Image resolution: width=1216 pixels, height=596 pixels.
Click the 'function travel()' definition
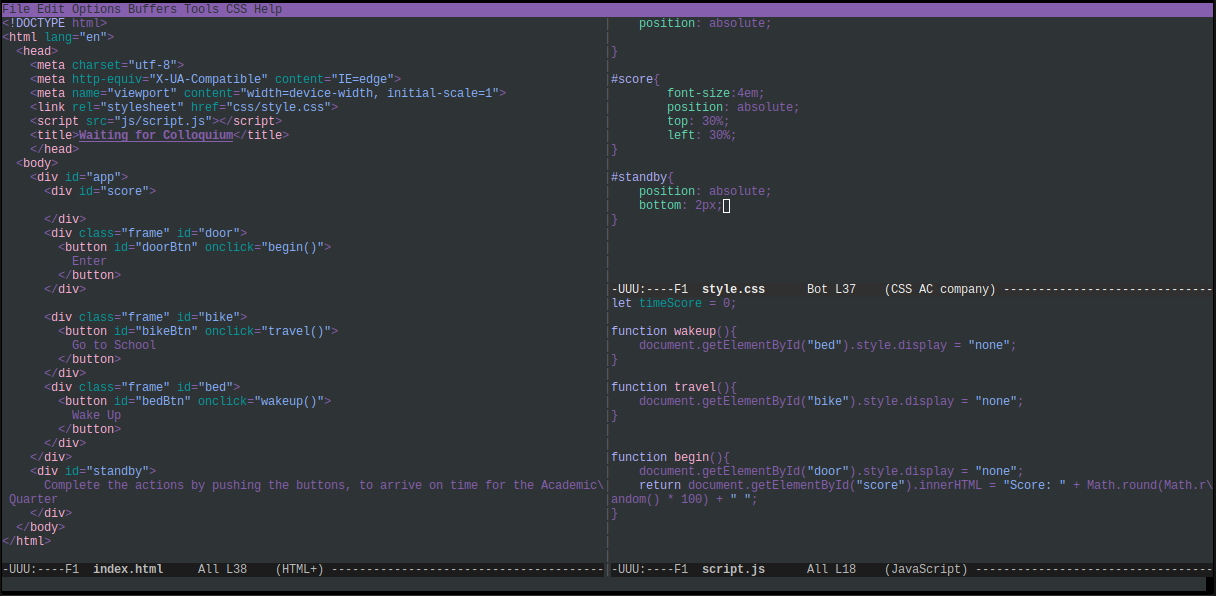pos(674,387)
